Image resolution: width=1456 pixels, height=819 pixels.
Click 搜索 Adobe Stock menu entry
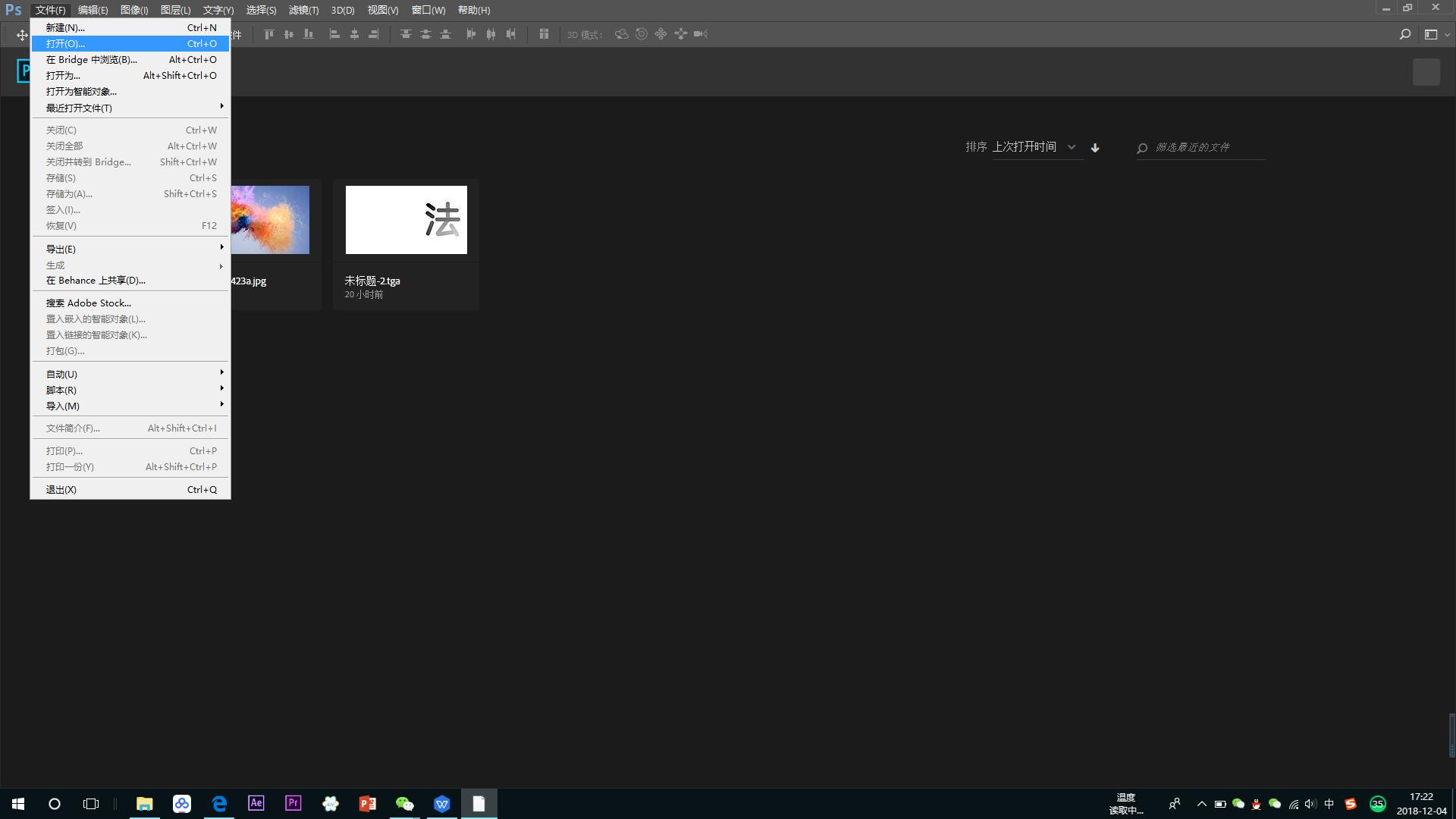tap(89, 303)
